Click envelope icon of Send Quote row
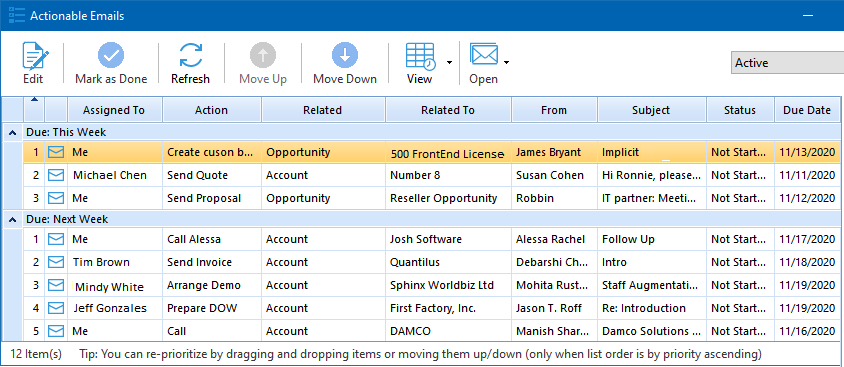844x367 pixels. coord(56,175)
